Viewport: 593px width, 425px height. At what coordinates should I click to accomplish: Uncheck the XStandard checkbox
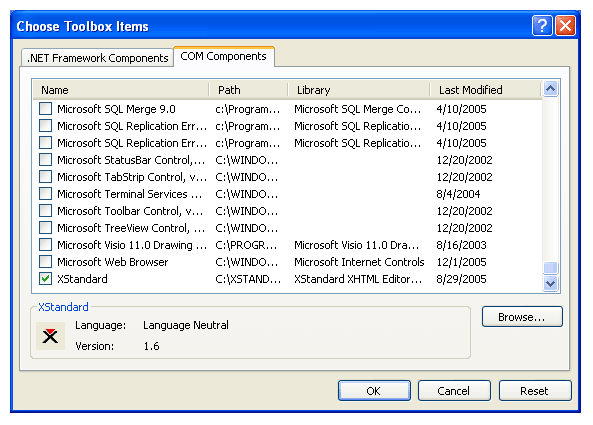pyautogui.click(x=45, y=279)
